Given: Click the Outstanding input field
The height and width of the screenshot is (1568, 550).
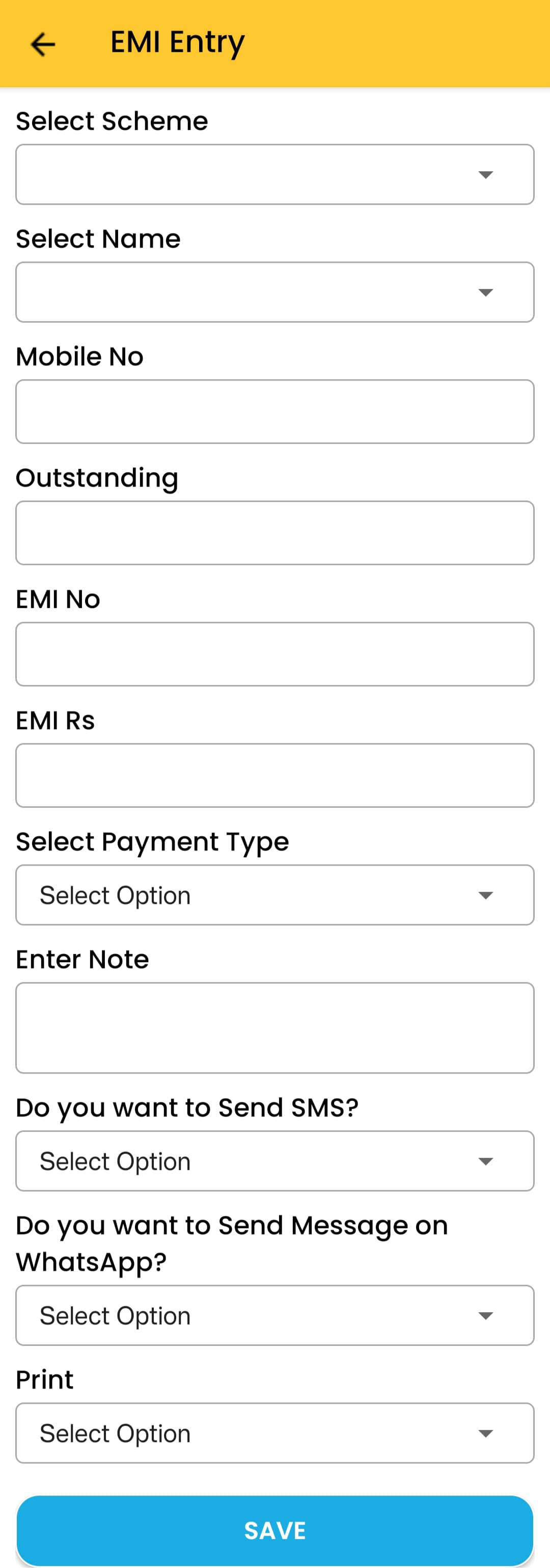Looking at the screenshot, I should (x=274, y=533).
